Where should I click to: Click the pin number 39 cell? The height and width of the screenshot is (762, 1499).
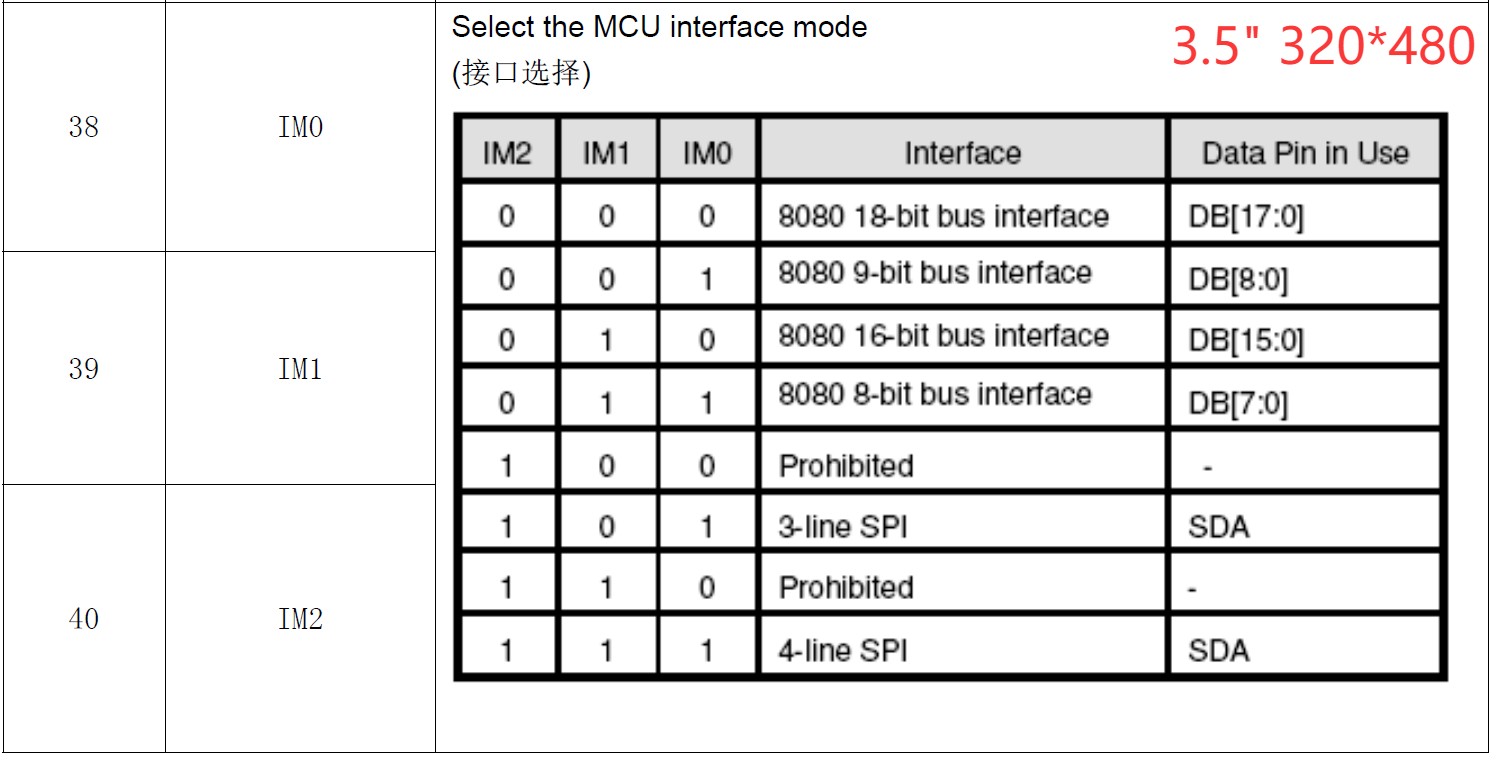[84, 369]
